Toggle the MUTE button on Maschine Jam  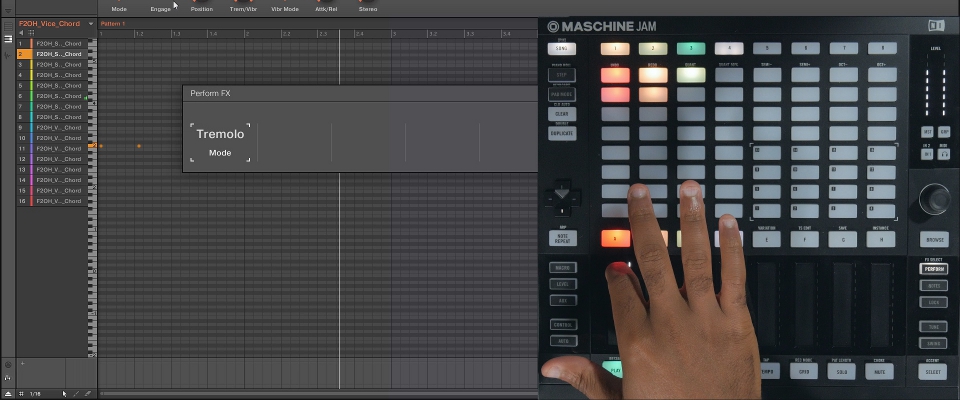879,371
